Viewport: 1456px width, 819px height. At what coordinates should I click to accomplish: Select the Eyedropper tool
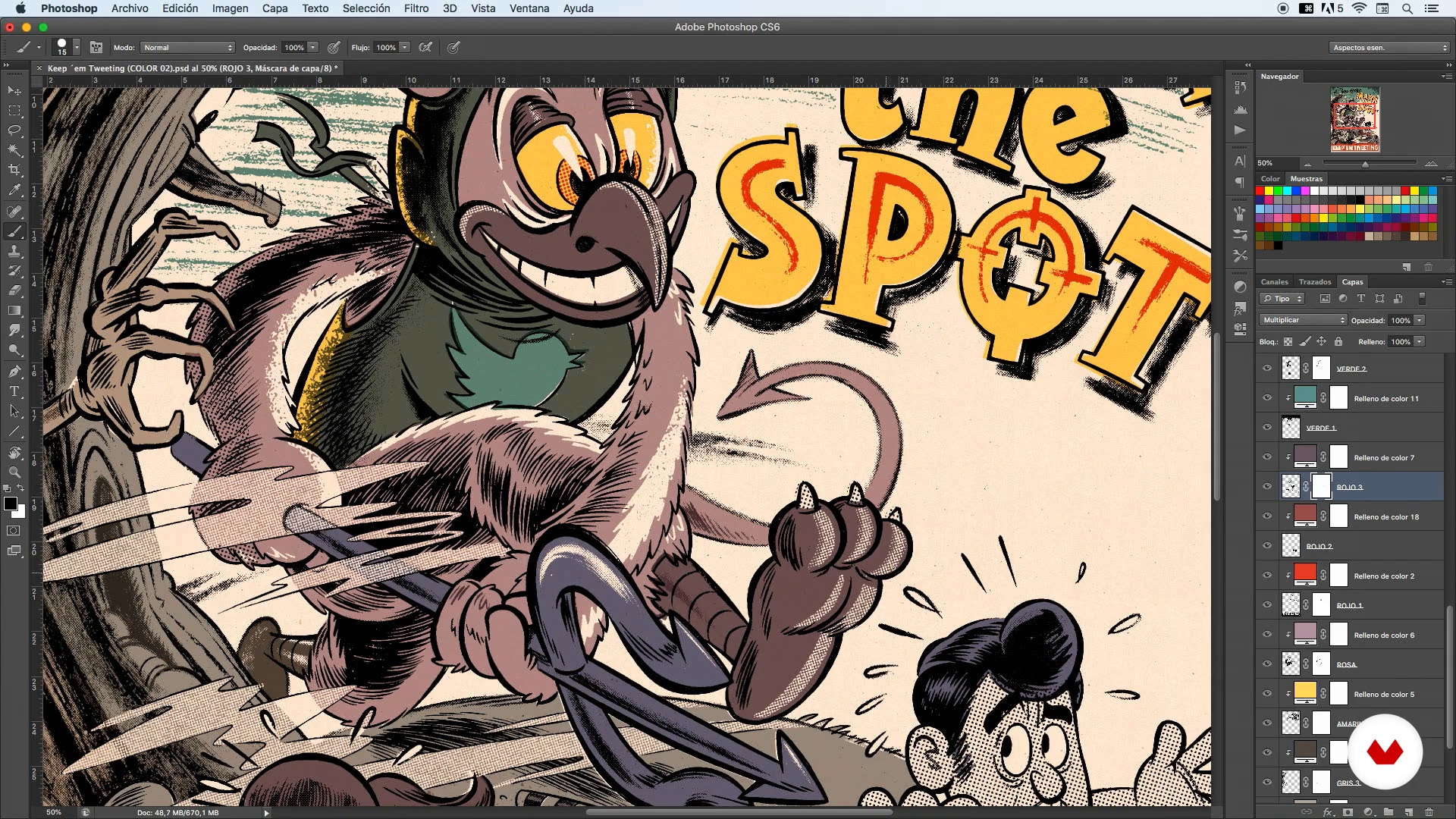click(14, 190)
